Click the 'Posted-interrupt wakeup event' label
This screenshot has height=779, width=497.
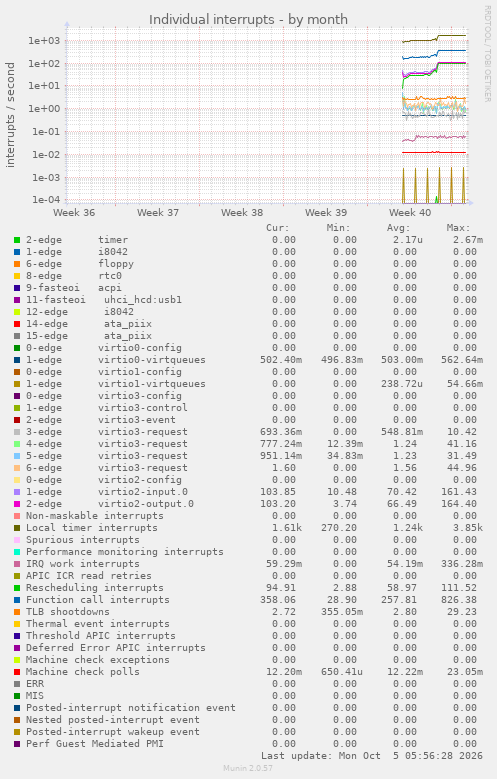113,731
